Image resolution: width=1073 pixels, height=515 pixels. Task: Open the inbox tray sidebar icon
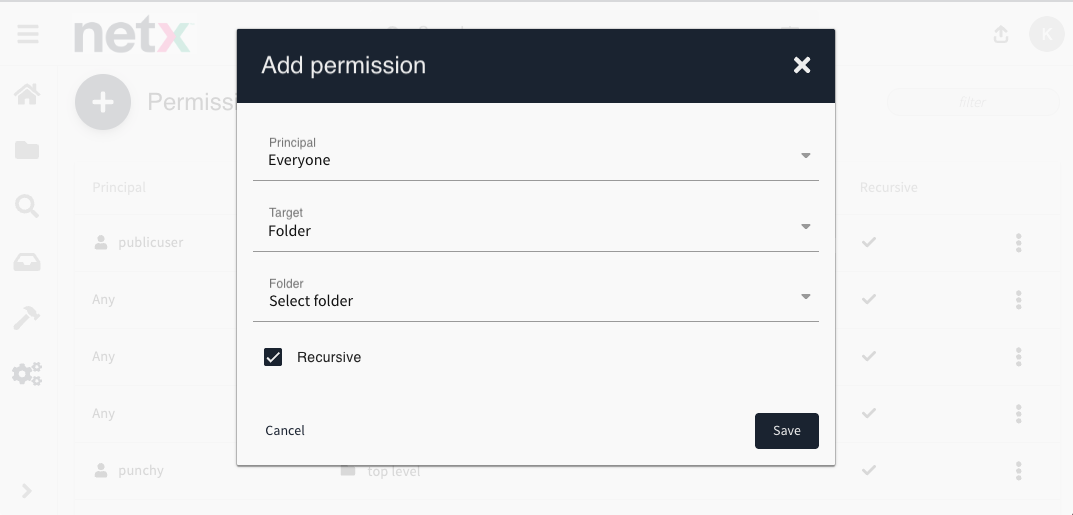(x=27, y=262)
